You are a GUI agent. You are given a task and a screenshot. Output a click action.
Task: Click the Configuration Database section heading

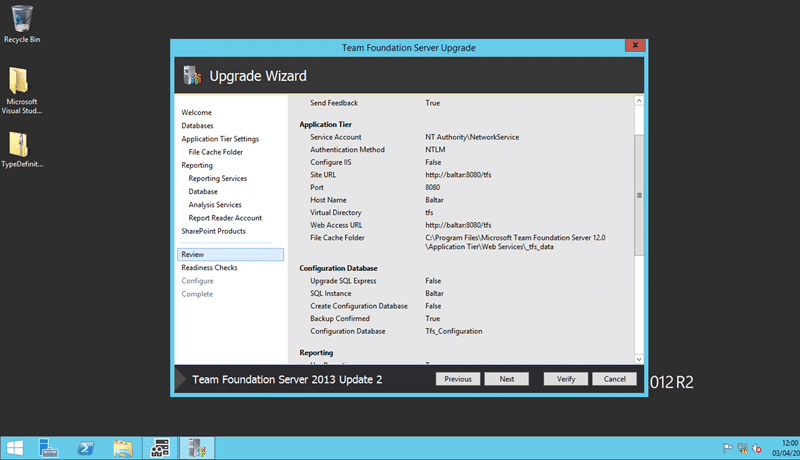pos(338,268)
